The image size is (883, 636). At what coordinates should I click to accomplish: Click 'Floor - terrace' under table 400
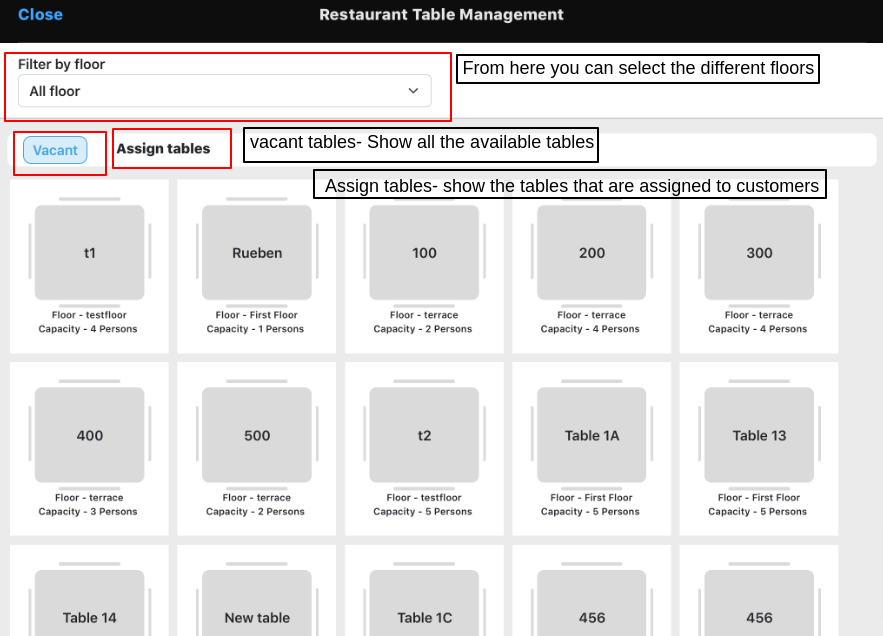(89, 497)
